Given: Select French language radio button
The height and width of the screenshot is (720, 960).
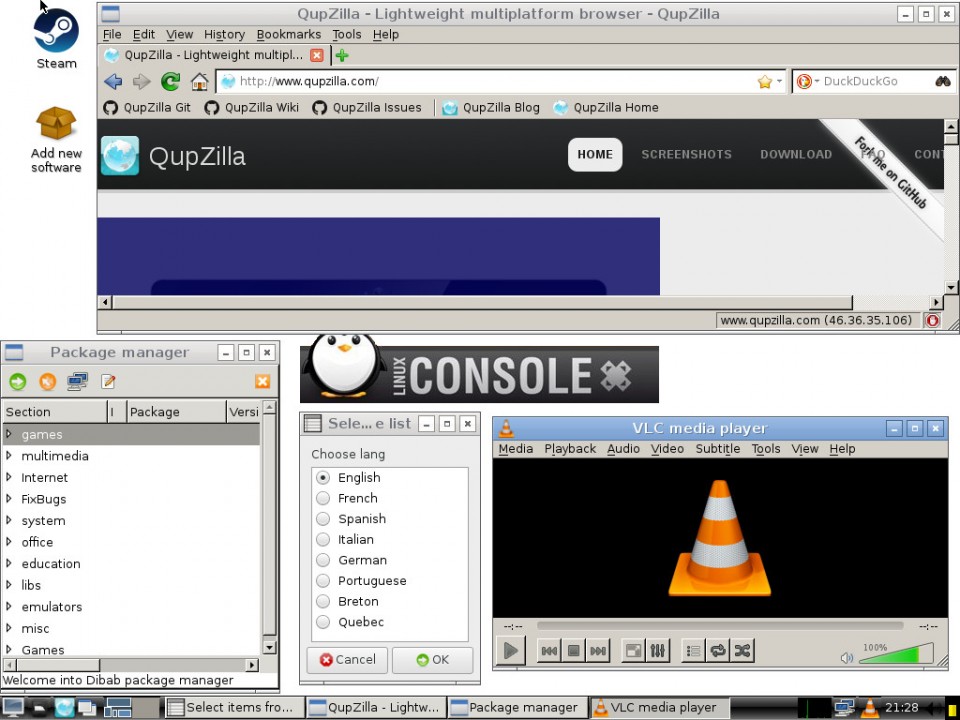Looking at the screenshot, I should click(x=323, y=498).
